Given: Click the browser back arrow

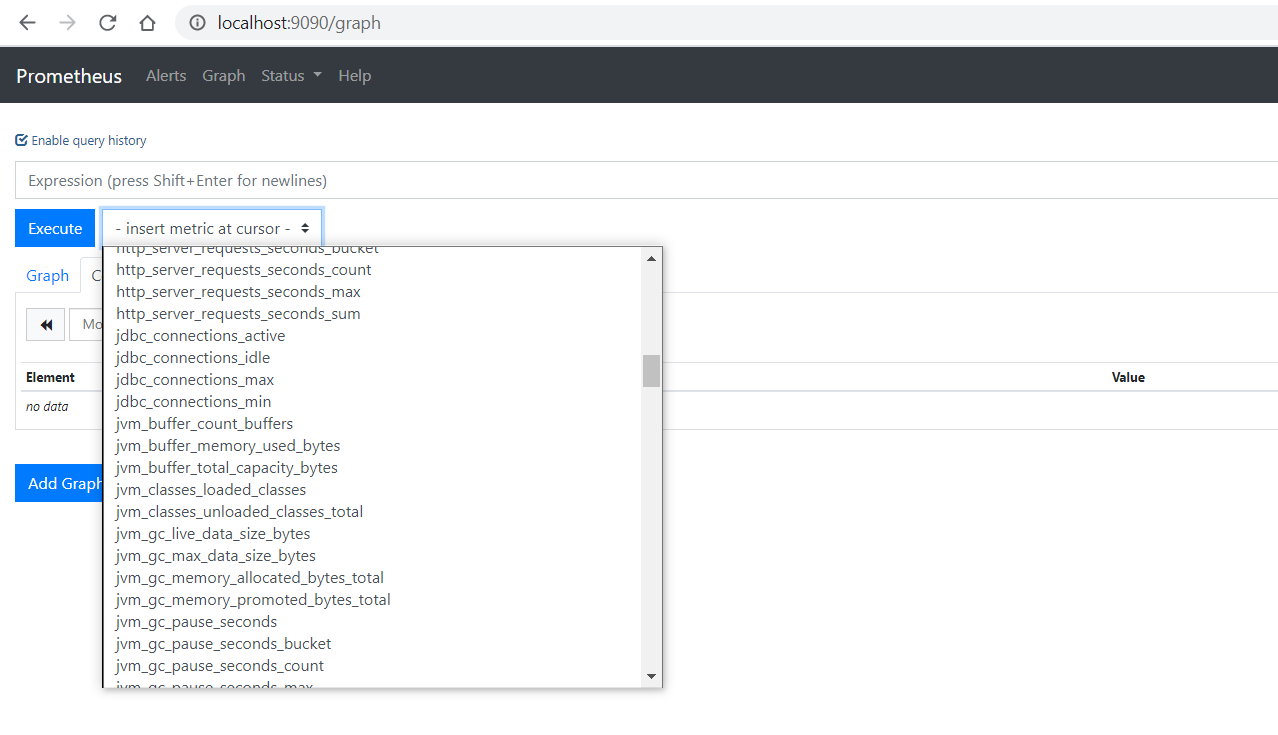Looking at the screenshot, I should 27,22.
